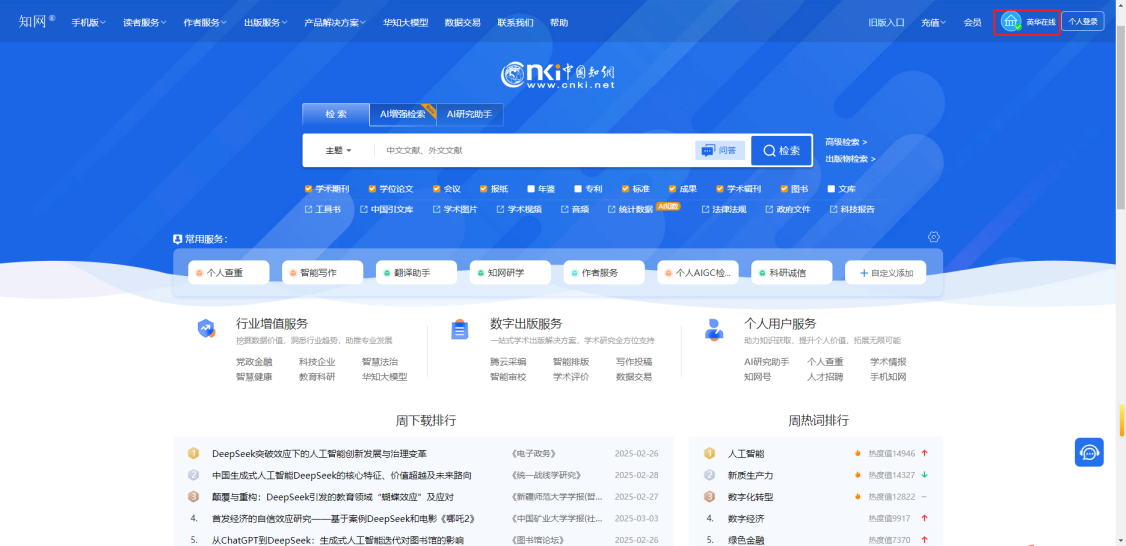The height and width of the screenshot is (546, 1126).
Task: Uncheck the 学位论文 checkbox
Action: 373,189
